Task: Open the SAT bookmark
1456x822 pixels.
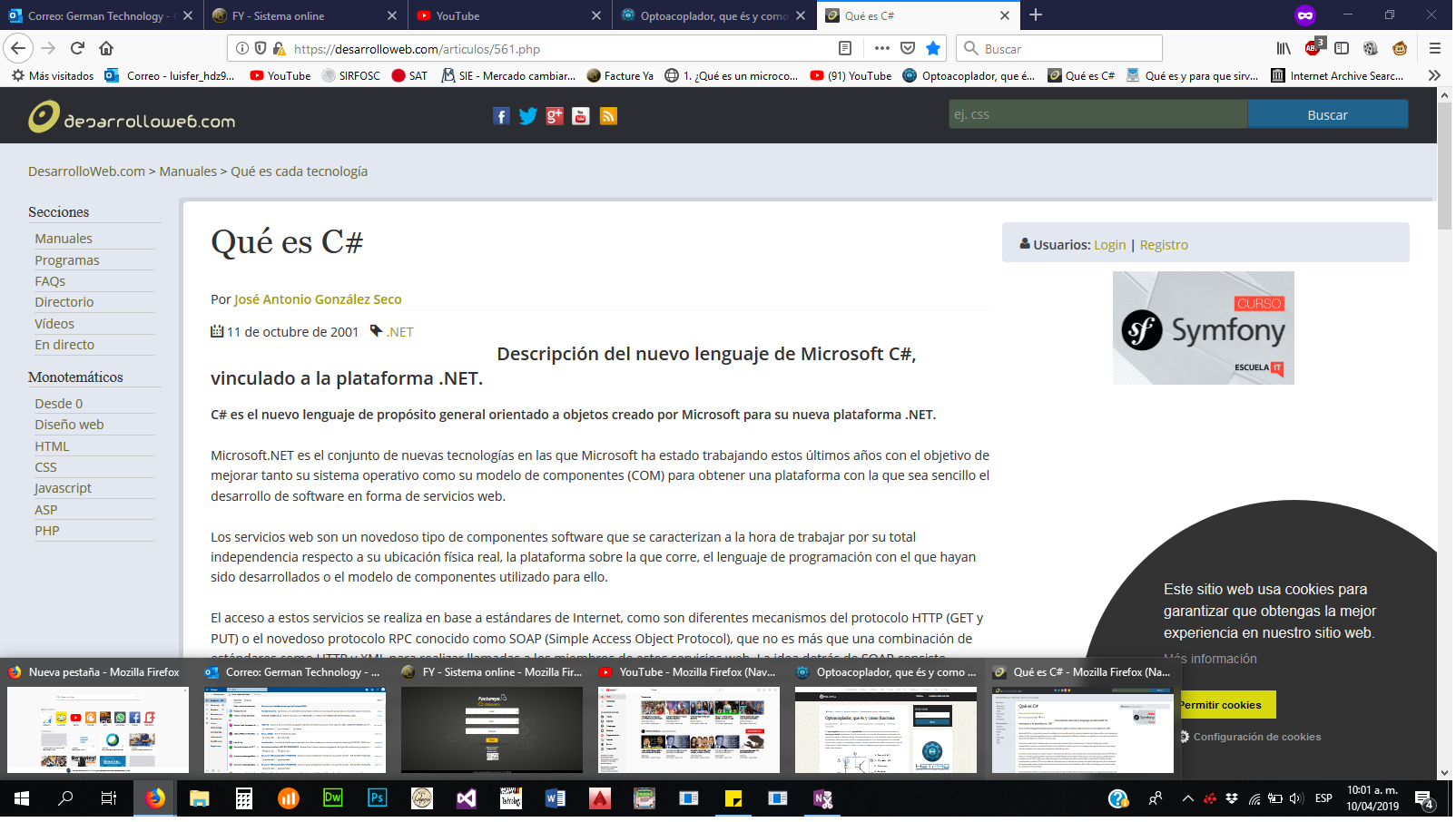Action: click(x=409, y=76)
